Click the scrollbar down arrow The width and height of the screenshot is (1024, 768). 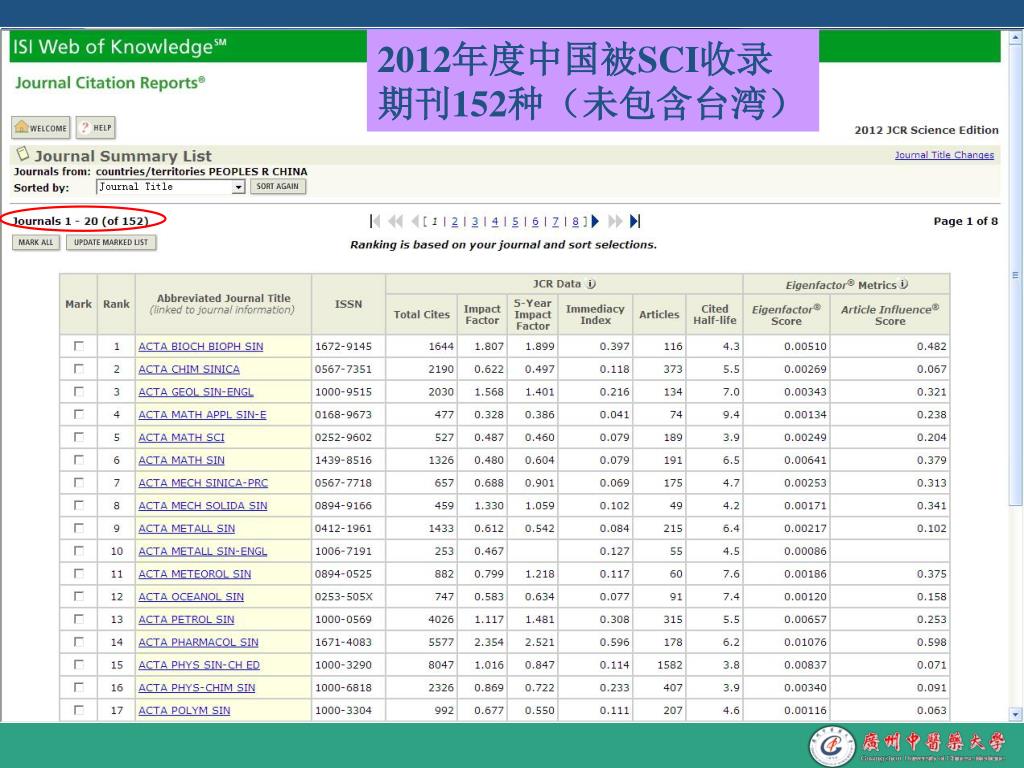click(x=1016, y=714)
